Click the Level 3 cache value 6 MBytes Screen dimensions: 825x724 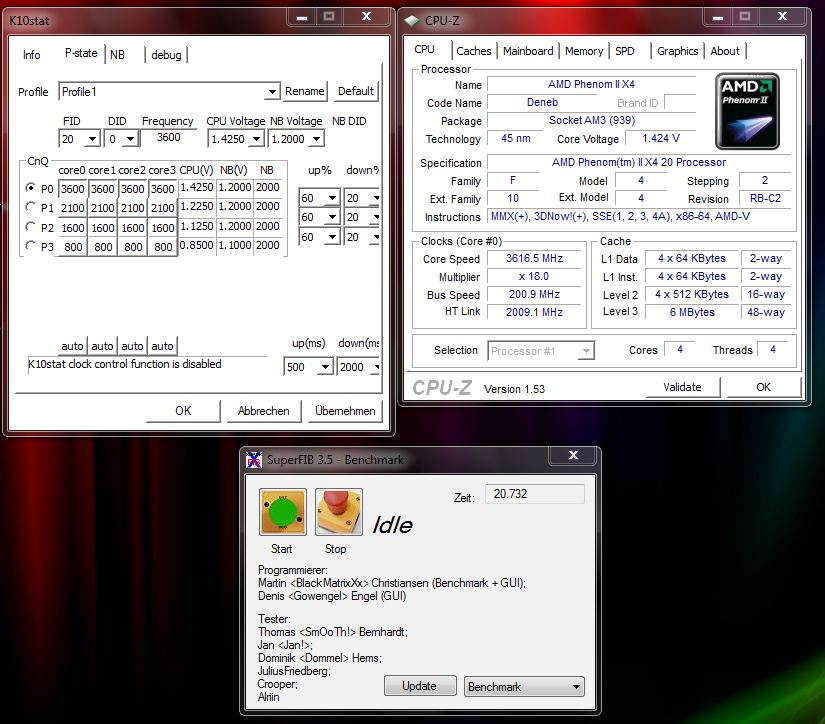(692, 312)
